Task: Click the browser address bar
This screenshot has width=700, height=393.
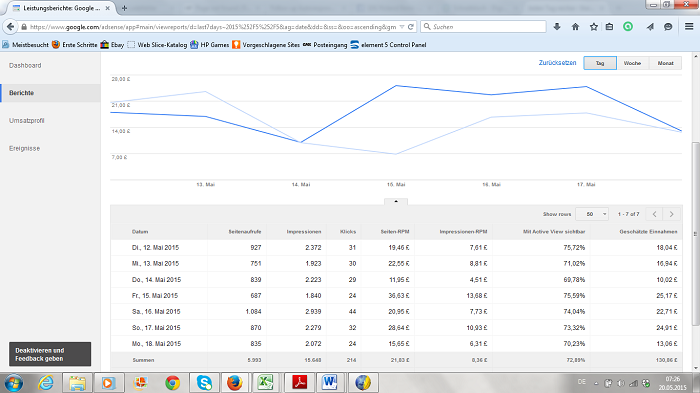Action: (212, 27)
